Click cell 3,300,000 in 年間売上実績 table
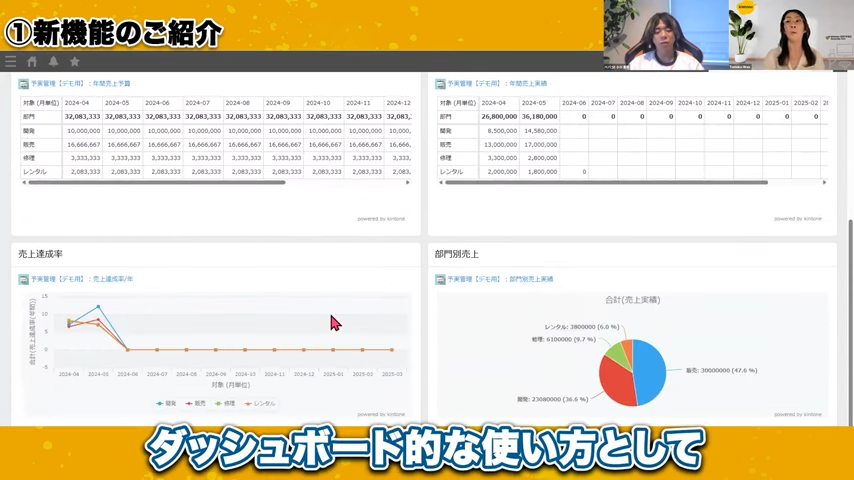 499,158
